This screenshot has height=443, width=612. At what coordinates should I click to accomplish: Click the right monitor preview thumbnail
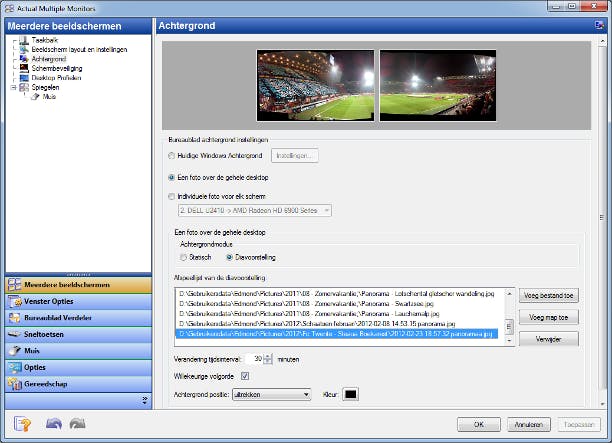(438, 85)
